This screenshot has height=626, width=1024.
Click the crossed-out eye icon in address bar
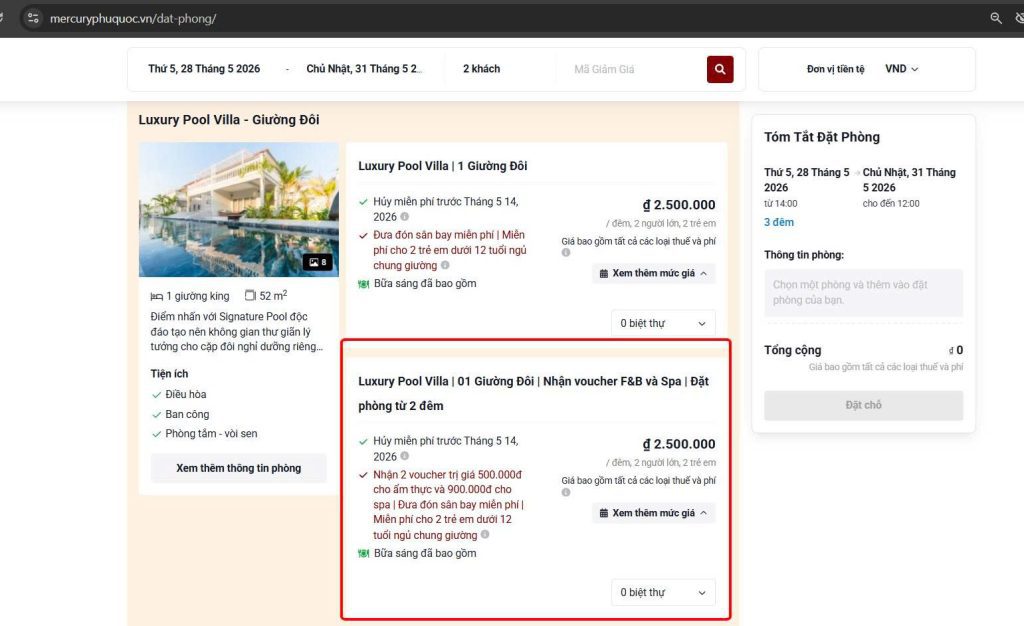point(1019,18)
